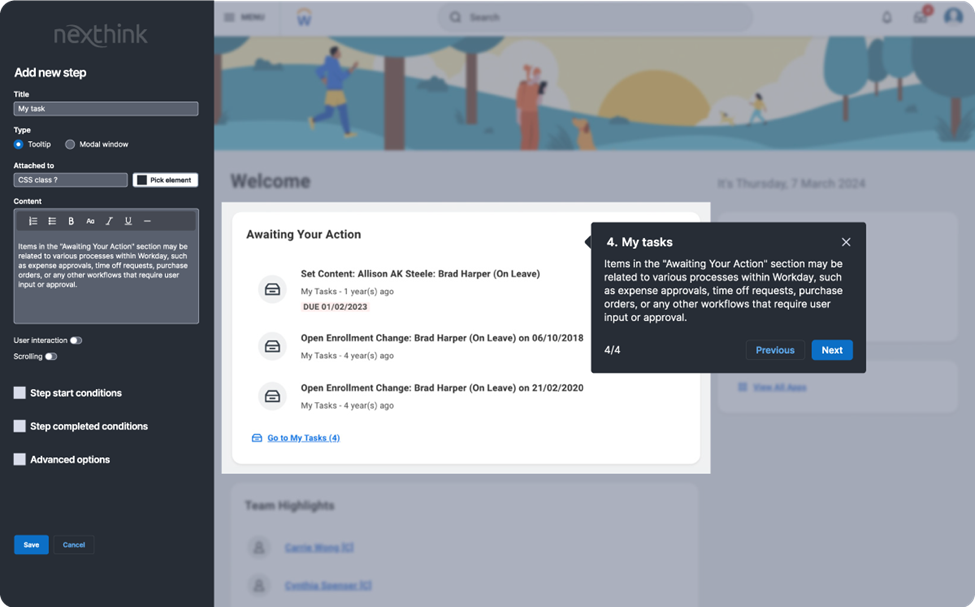Insert horizontal rule with the dash icon
The image size is (975, 607).
tap(147, 221)
